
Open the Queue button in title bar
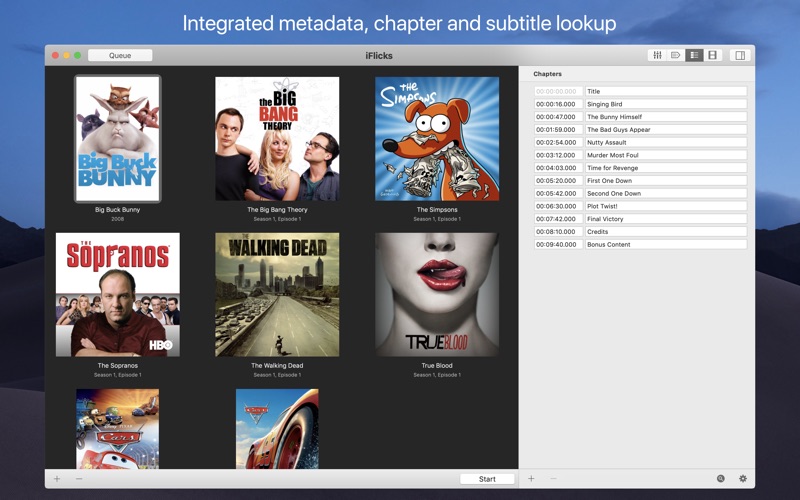(x=120, y=56)
